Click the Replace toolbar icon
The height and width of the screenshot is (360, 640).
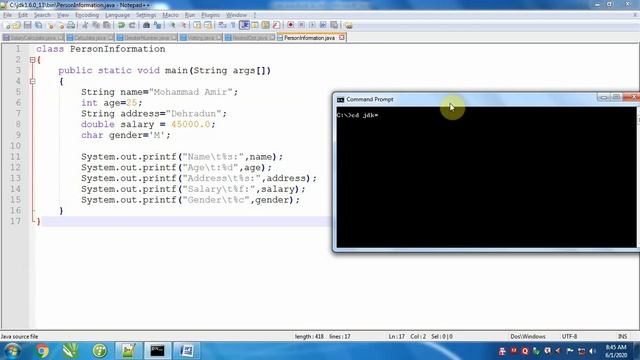click(x=157, y=25)
